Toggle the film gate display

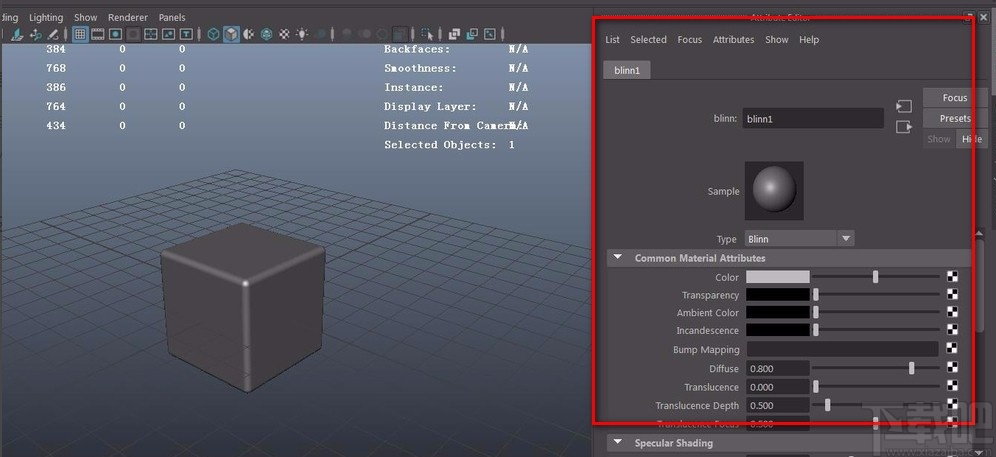(x=98, y=34)
